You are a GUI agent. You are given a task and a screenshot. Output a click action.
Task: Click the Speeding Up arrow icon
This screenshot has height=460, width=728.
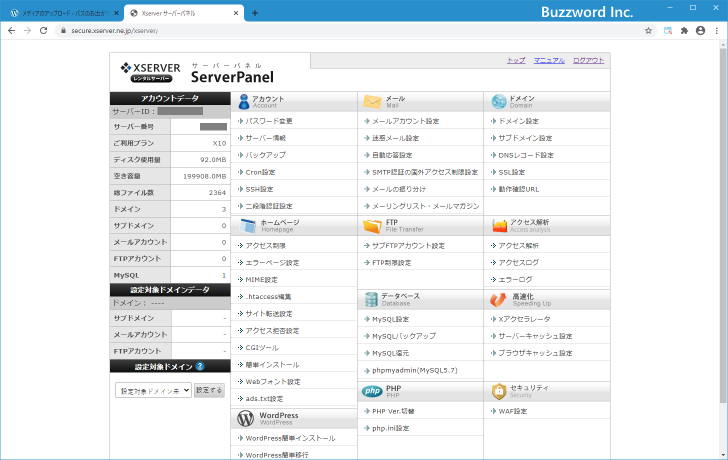pyautogui.click(x=498, y=300)
